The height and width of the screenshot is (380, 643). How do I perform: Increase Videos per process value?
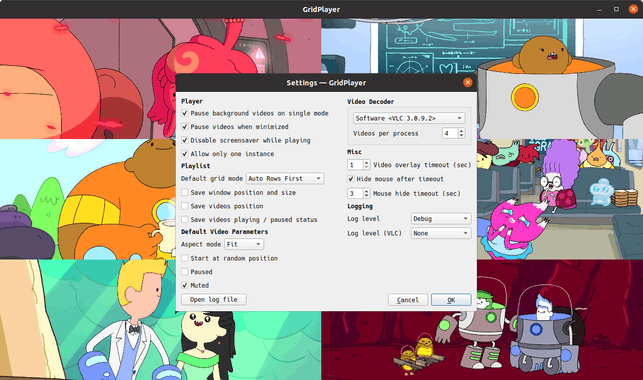461,130
